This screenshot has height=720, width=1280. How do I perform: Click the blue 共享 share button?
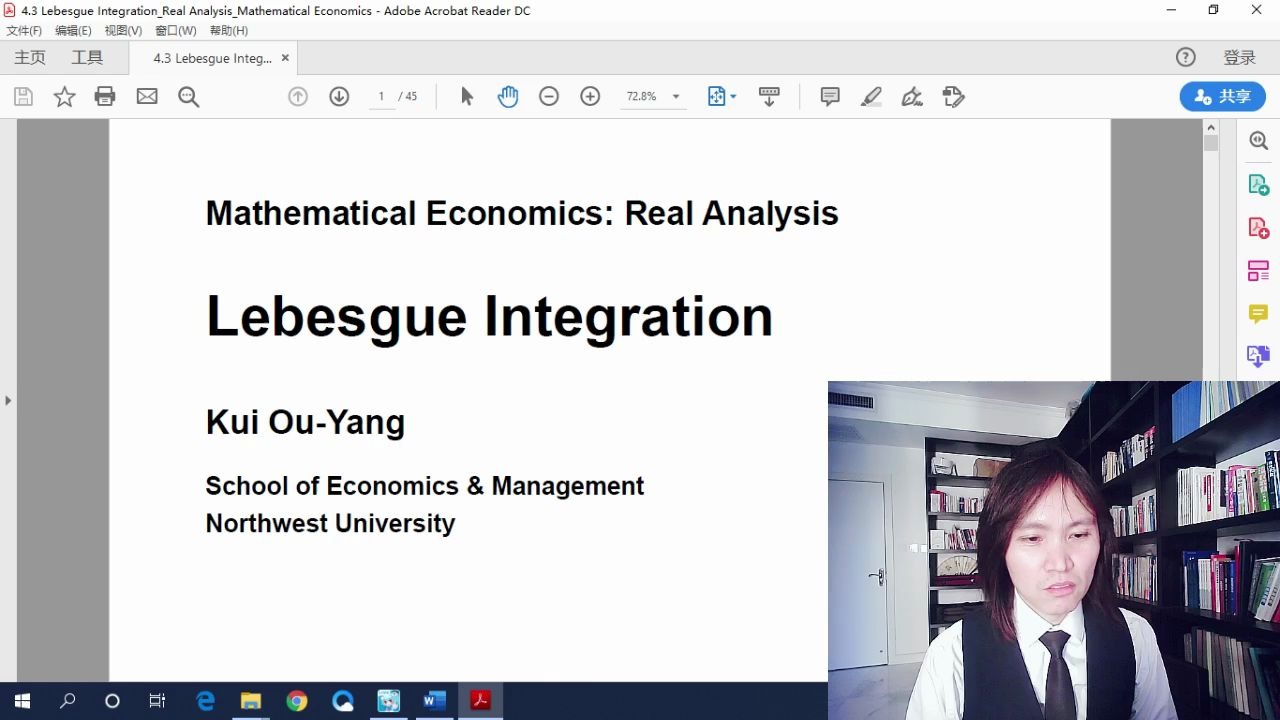[x=1223, y=97]
